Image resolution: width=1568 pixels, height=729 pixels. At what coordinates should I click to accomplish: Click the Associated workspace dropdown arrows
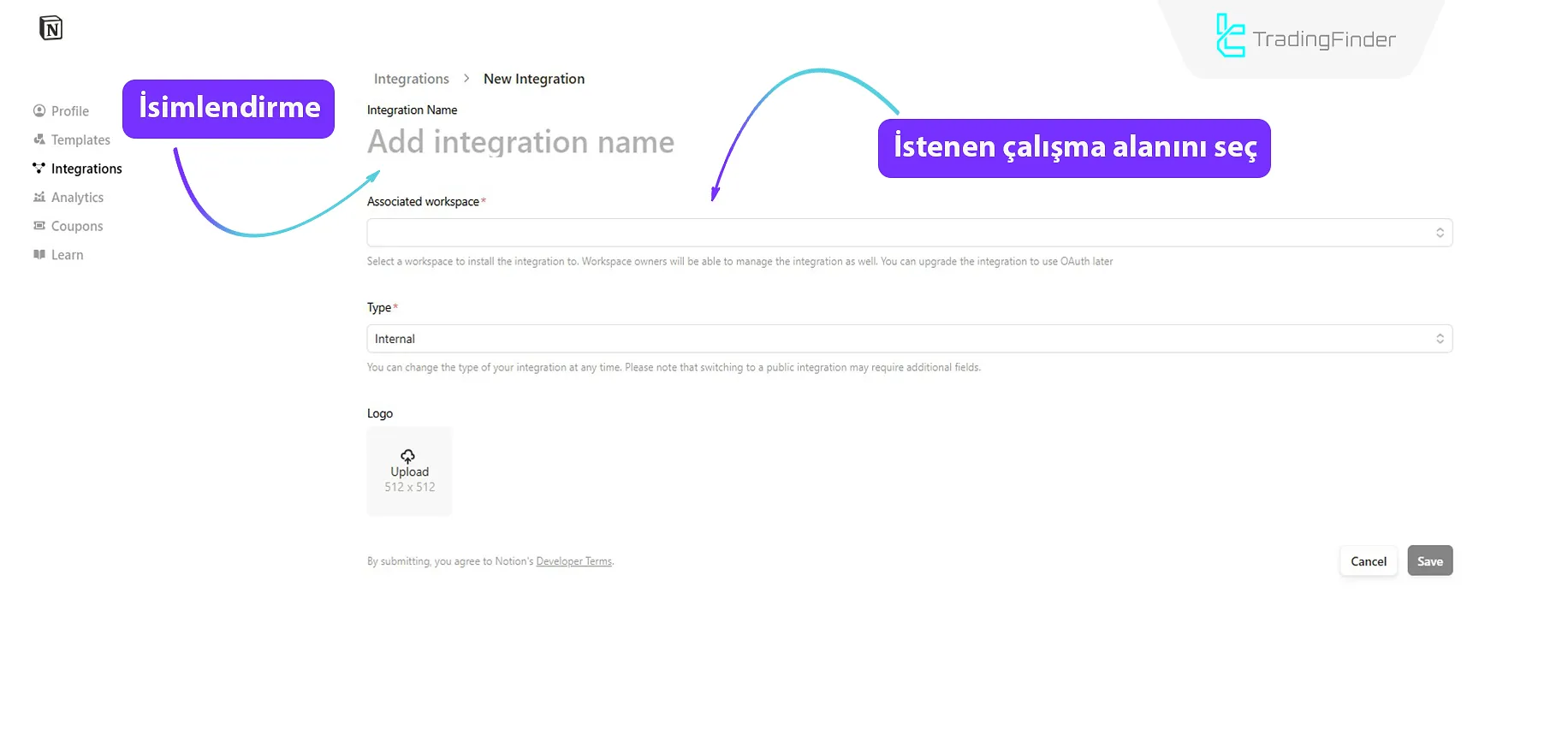pos(1440,233)
